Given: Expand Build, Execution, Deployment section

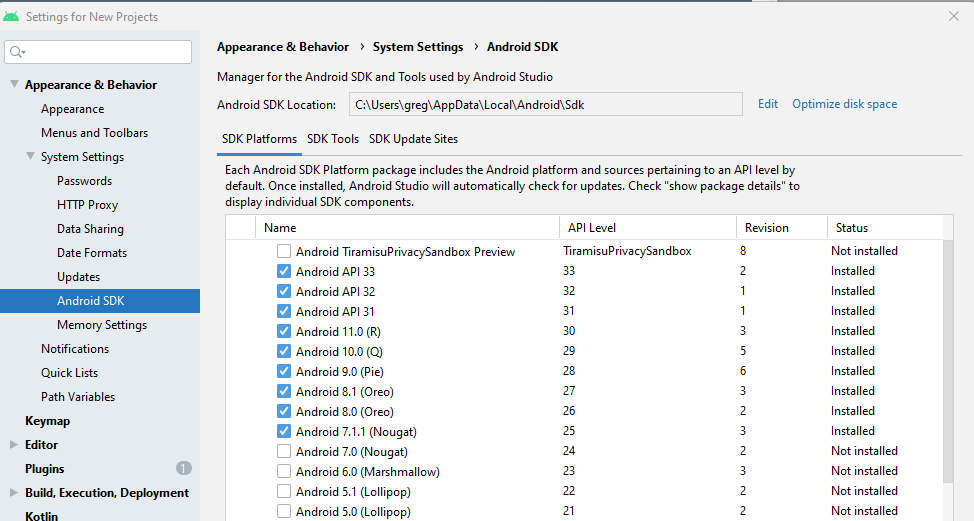Looking at the screenshot, I should coord(13,493).
